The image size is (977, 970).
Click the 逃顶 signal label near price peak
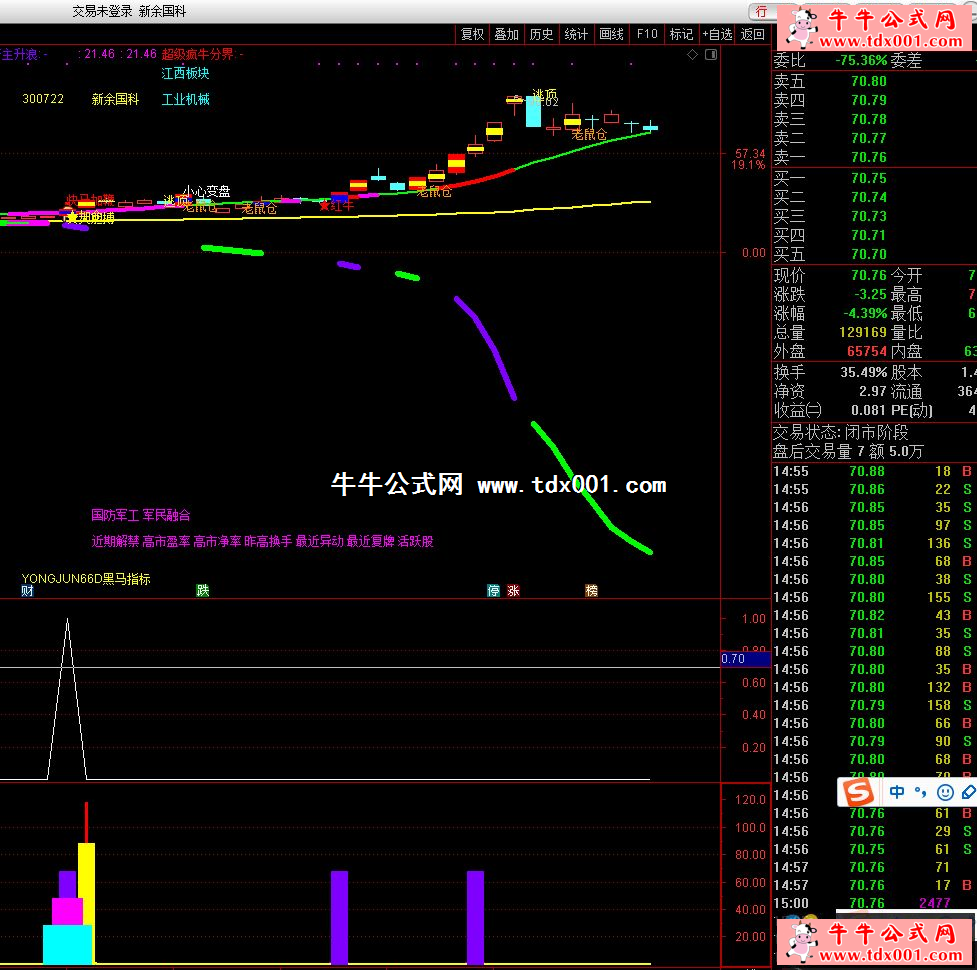pos(545,95)
